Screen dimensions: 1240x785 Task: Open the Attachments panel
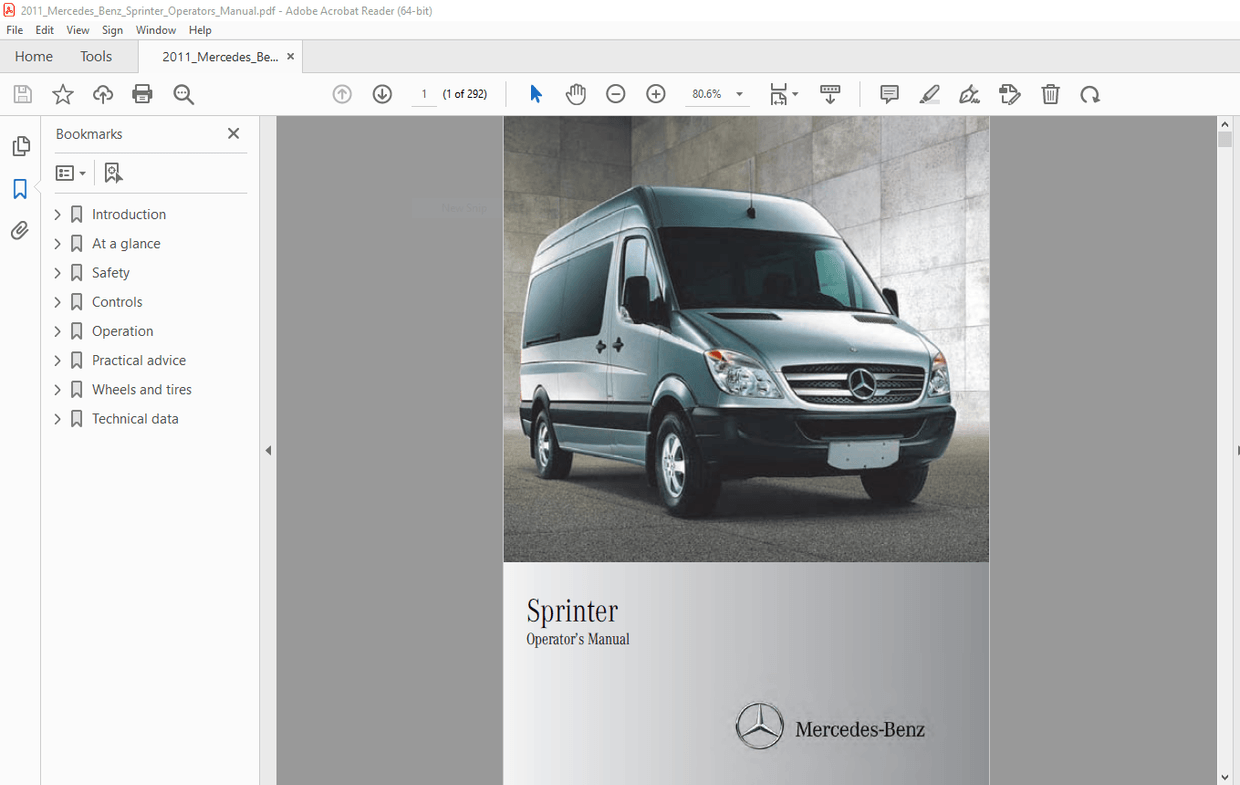20,230
